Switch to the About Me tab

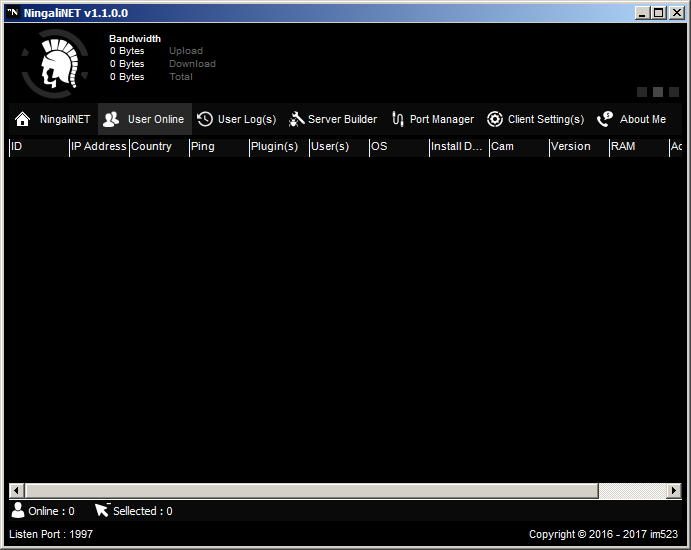[642, 119]
